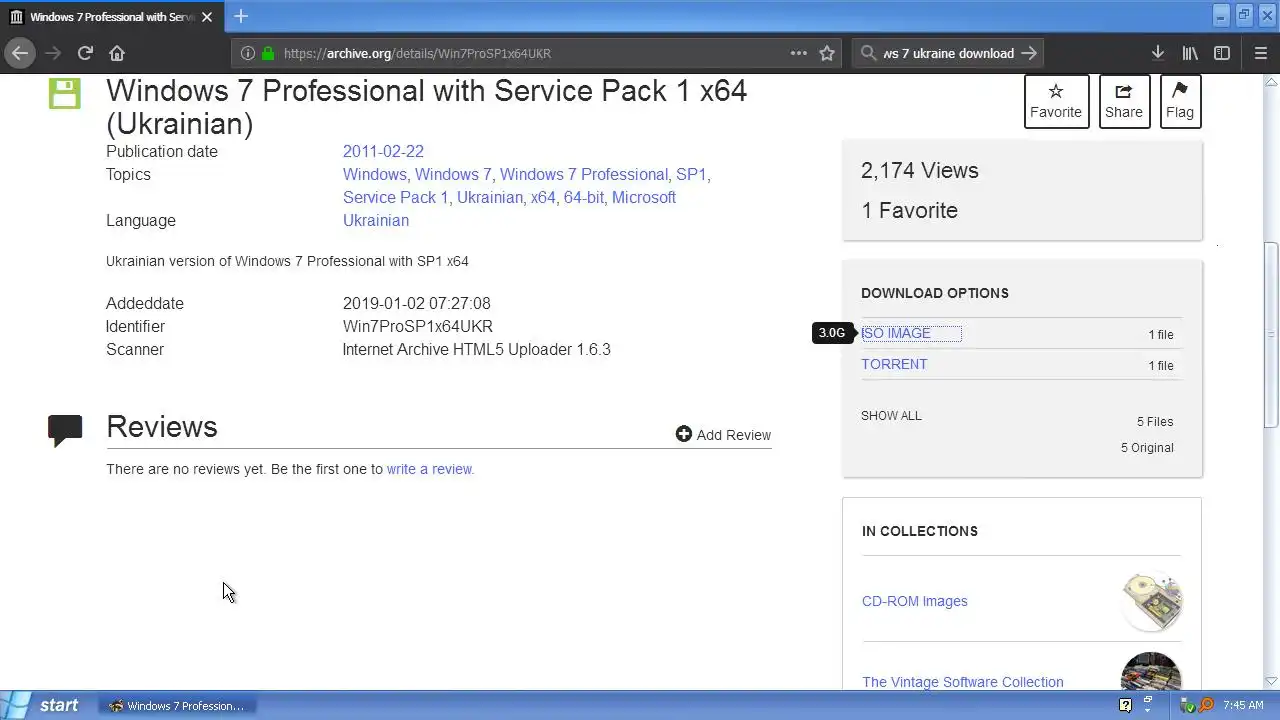1280x720 pixels.
Task: Reload the current page
Action: (x=85, y=53)
